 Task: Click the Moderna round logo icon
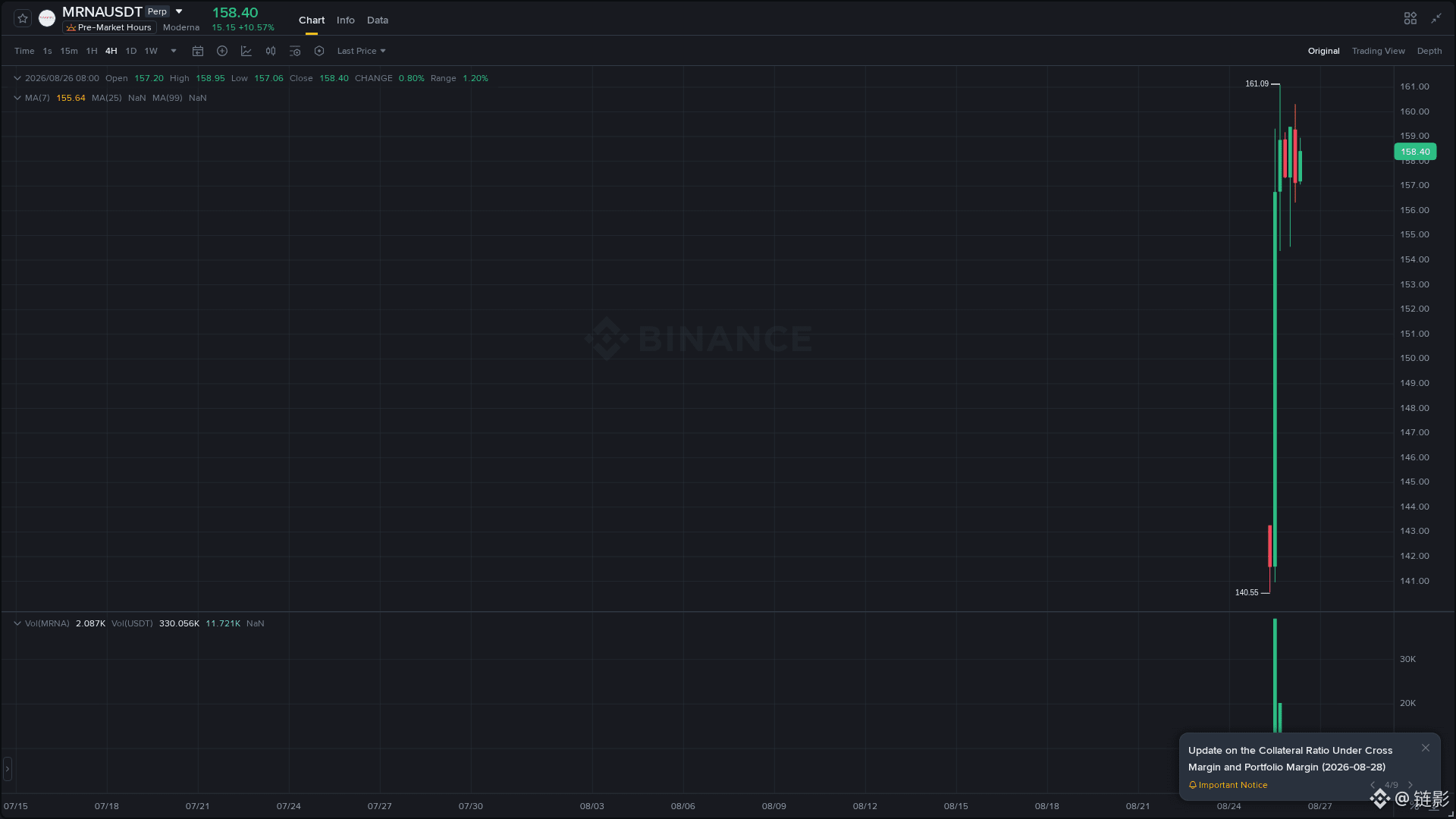coord(47,18)
